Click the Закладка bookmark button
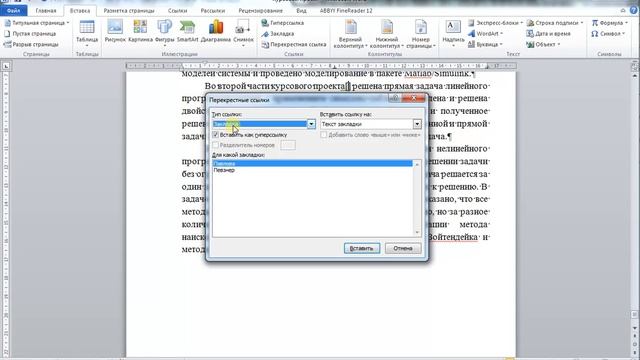The image size is (640, 360). pyautogui.click(x=278, y=33)
